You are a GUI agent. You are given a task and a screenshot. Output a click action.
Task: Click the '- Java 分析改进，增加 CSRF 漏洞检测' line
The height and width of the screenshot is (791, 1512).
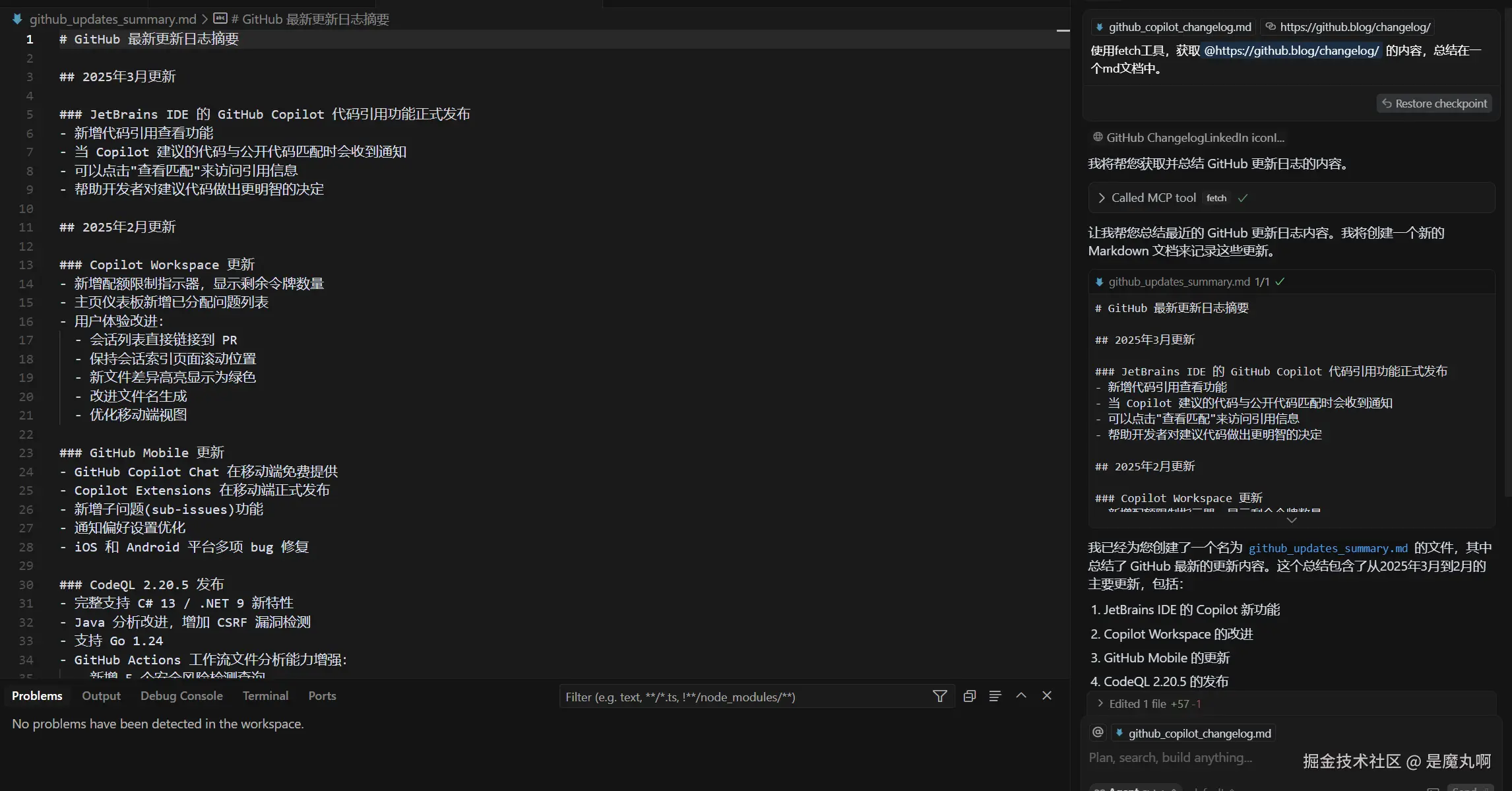pos(185,622)
